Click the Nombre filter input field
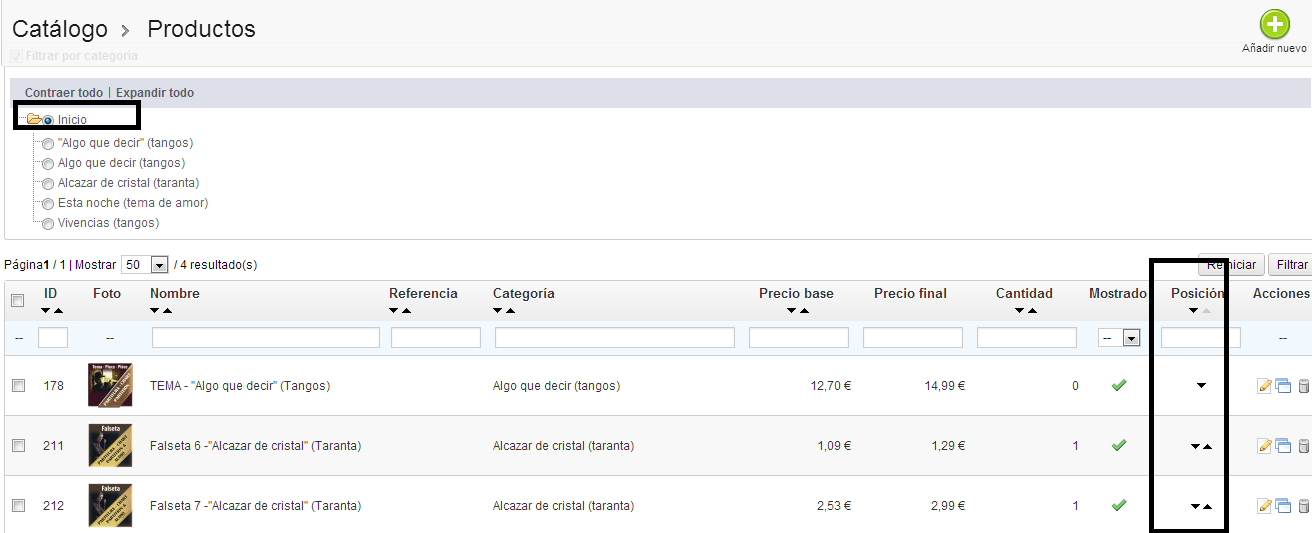The height and width of the screenshot is (533, 1312). [265, 338]
